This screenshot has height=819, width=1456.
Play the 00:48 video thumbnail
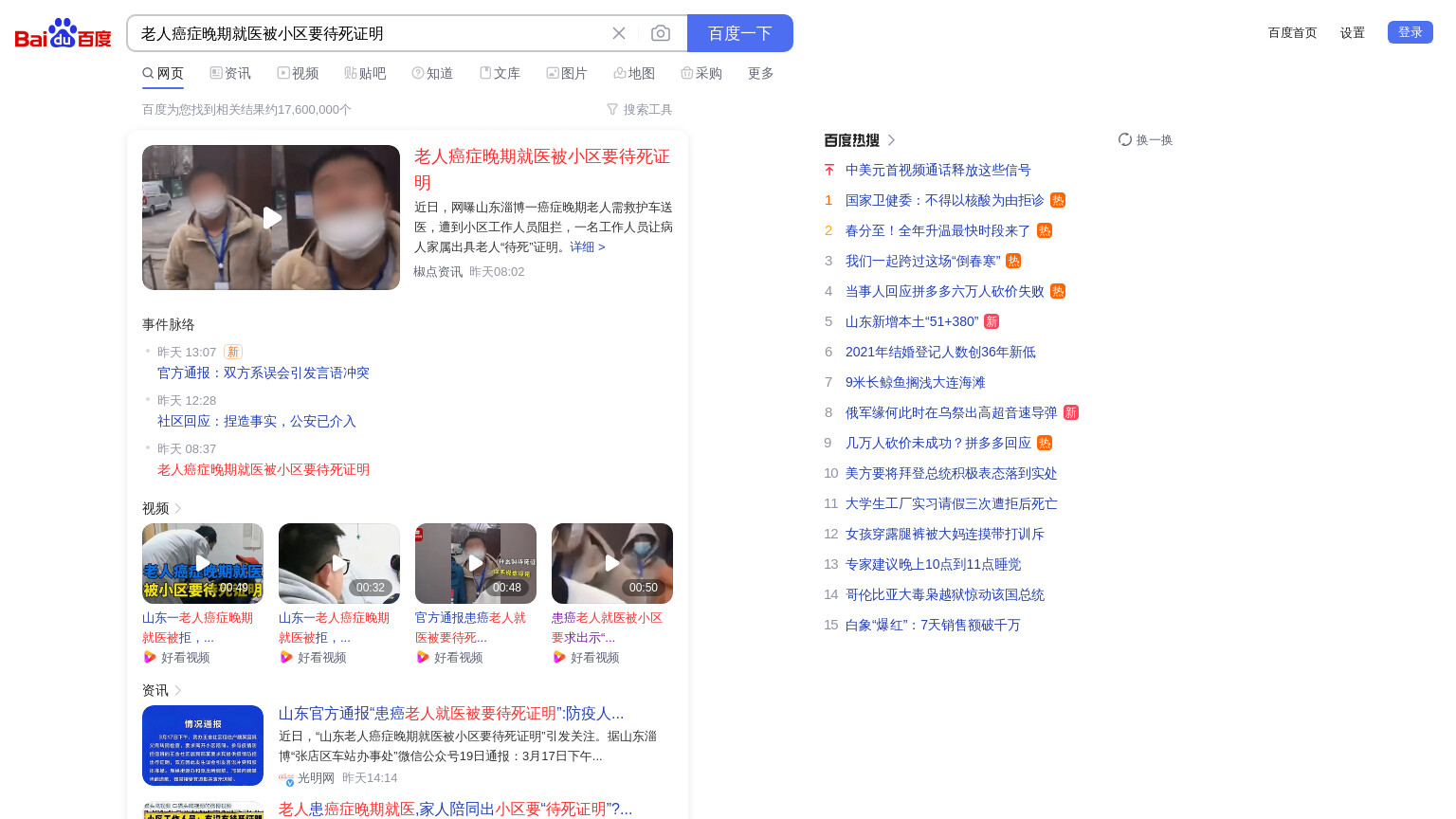click(476, 563)
